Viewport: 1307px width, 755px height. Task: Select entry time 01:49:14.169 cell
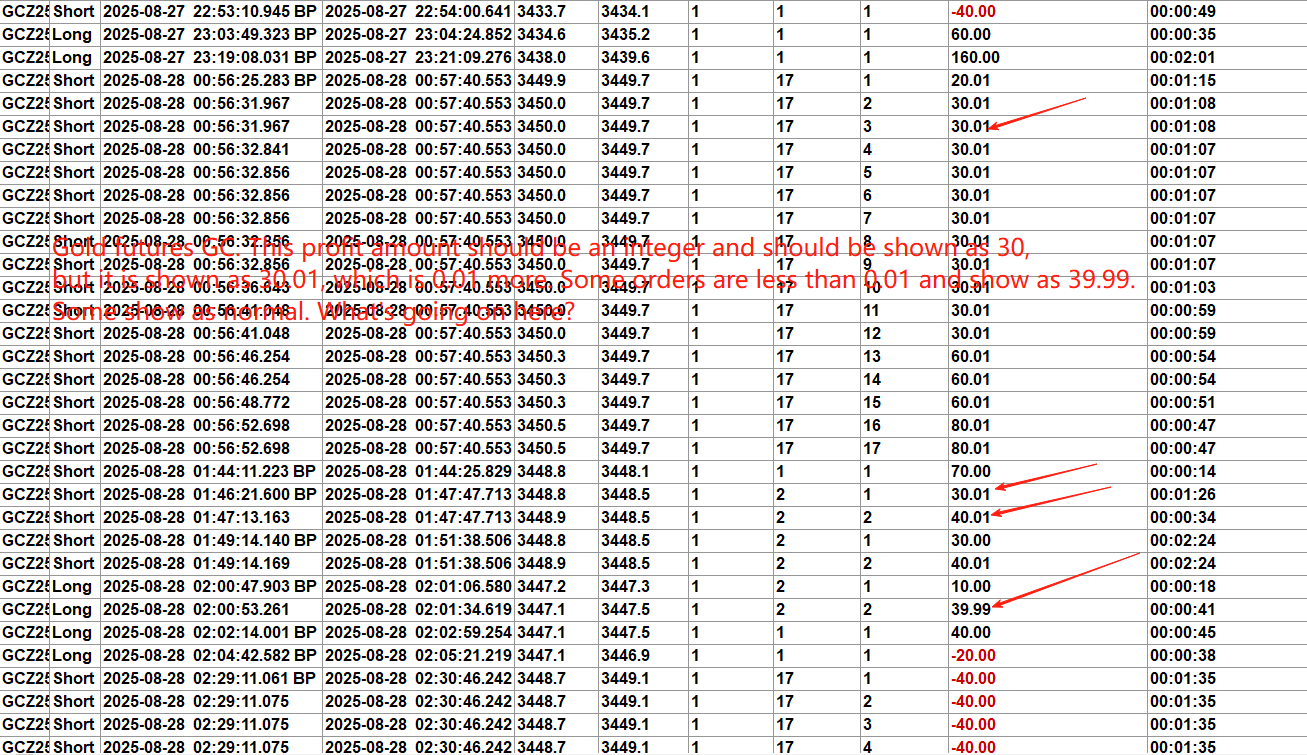(211, 563)
